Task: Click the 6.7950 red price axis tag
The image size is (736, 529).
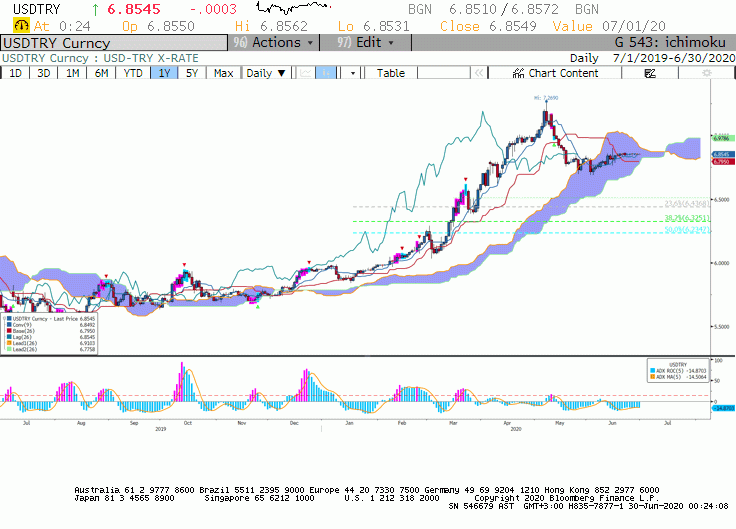Action: pyautogui.click(x=723, y=161)
